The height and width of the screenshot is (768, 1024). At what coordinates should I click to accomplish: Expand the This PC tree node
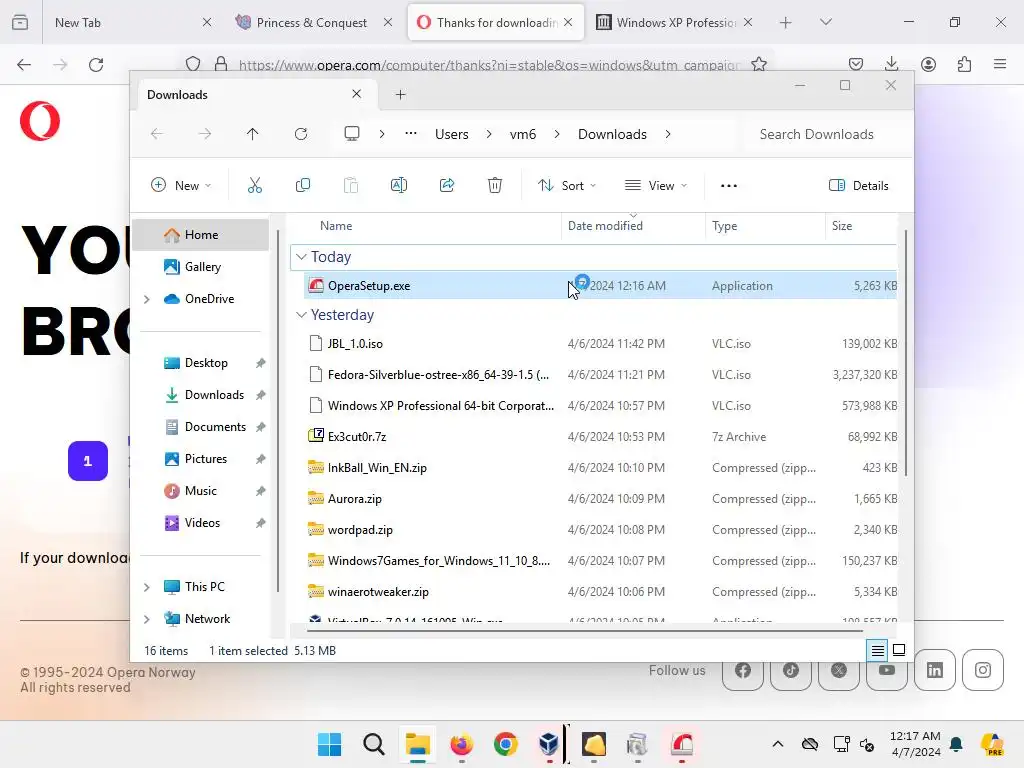point(147,587)
